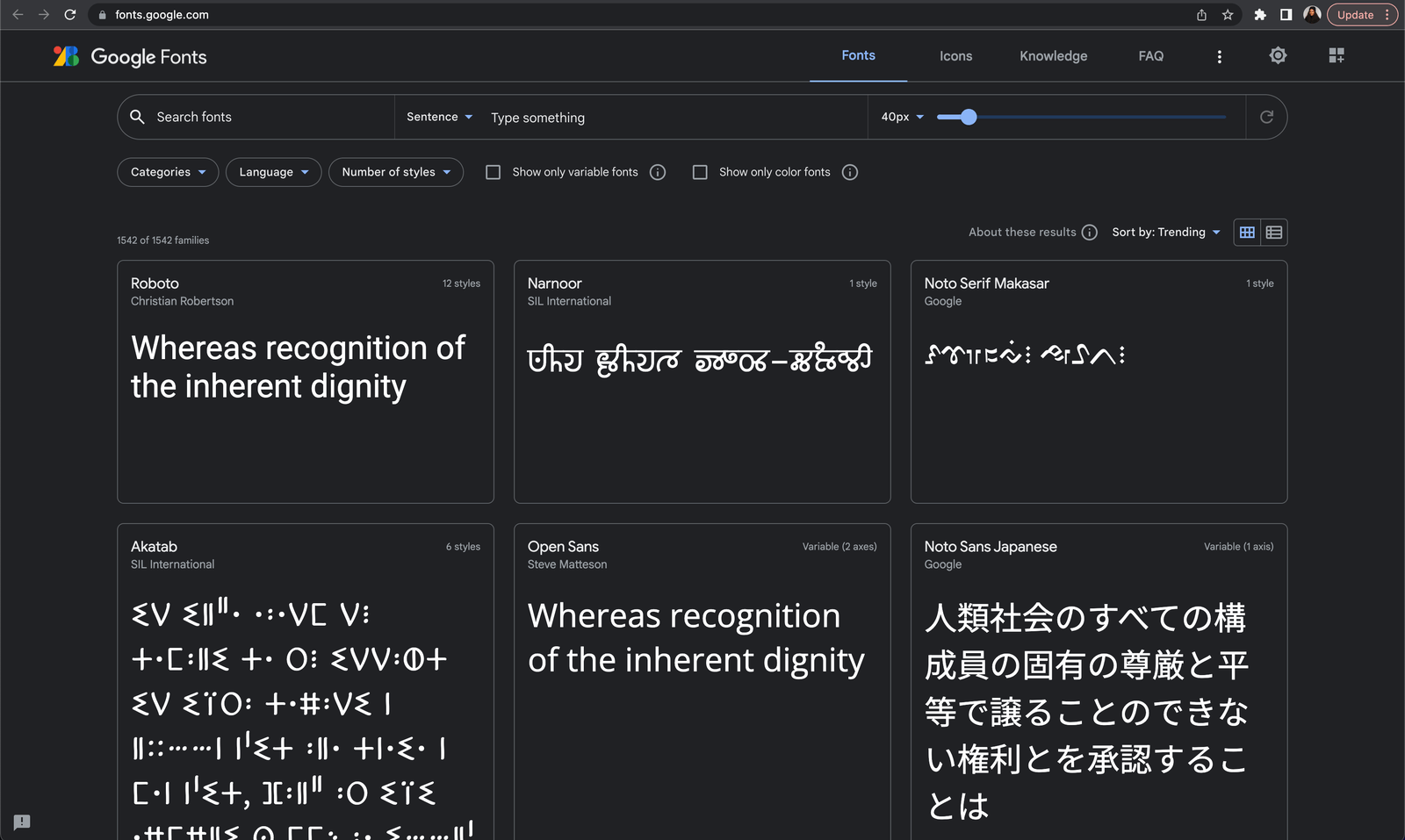The width and height of the screenshot is (1405, 840).
Task: Open Number of styles filter
Action: tap(396, 172)
